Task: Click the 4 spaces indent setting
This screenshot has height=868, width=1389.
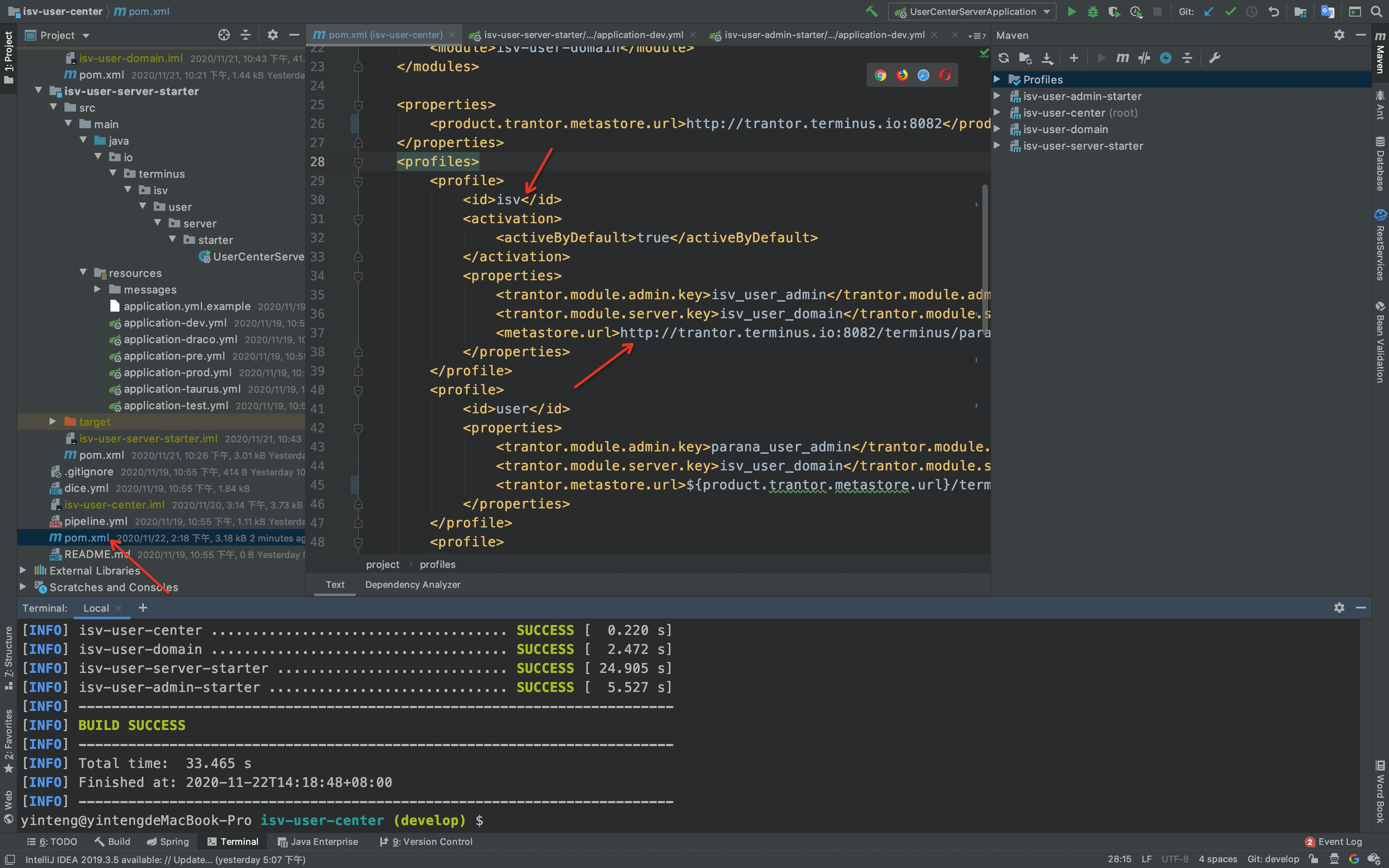Action: 1217,859
